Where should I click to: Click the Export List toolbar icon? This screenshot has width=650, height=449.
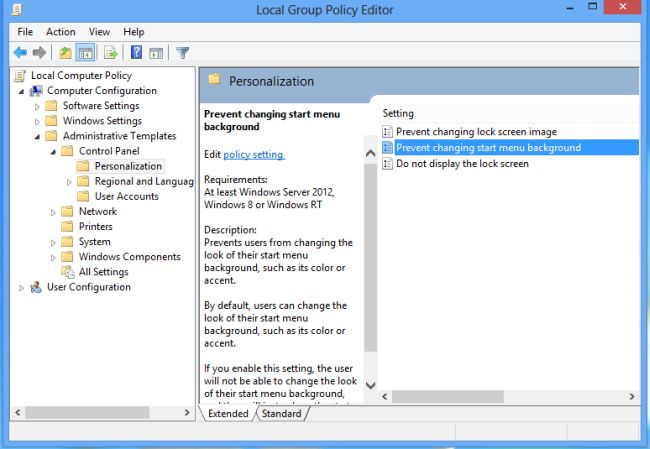pyautogui.click(x=111, y=53)
